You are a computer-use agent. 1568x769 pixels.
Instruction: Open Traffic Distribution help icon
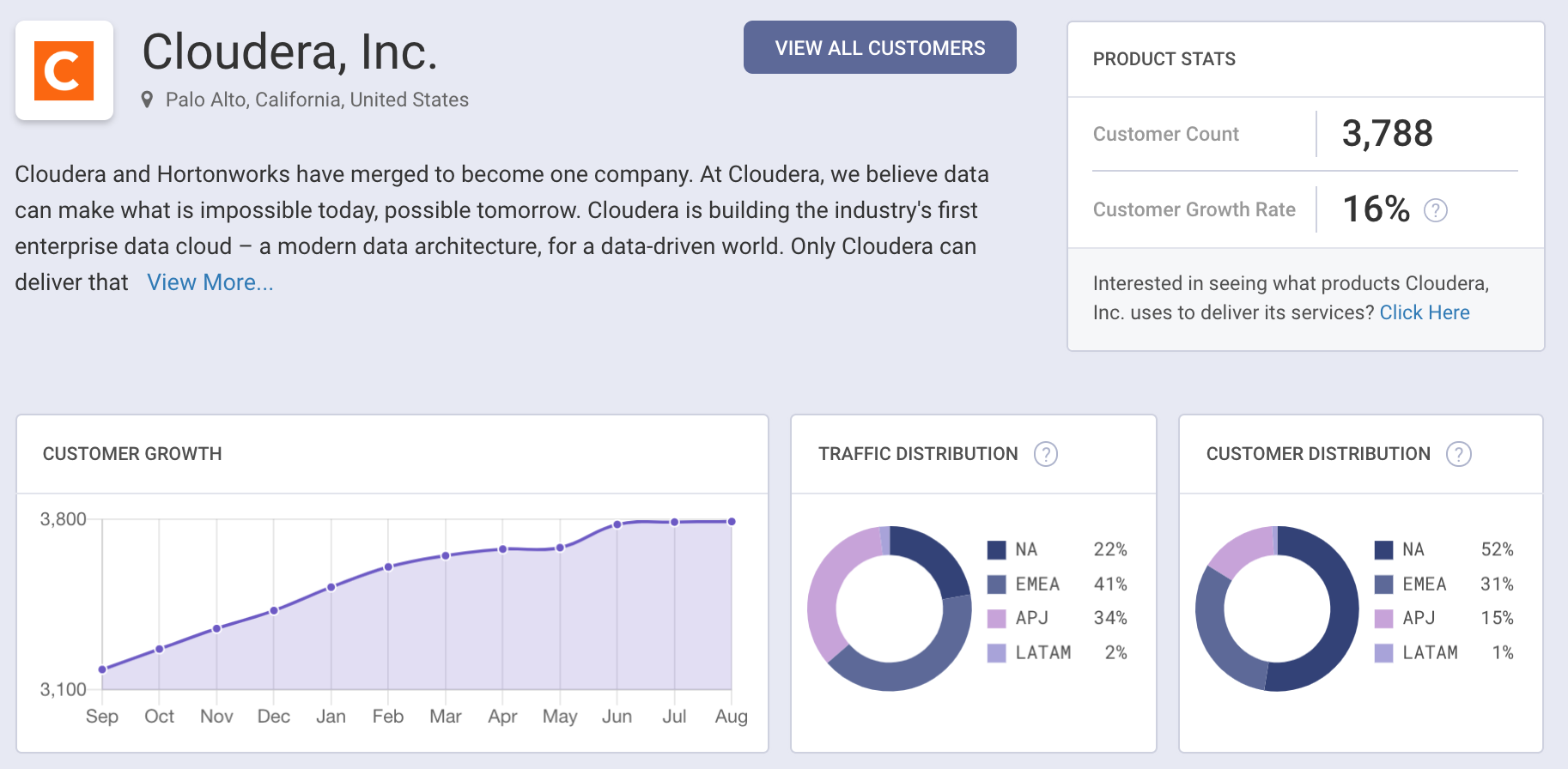tap(1045, 454)
